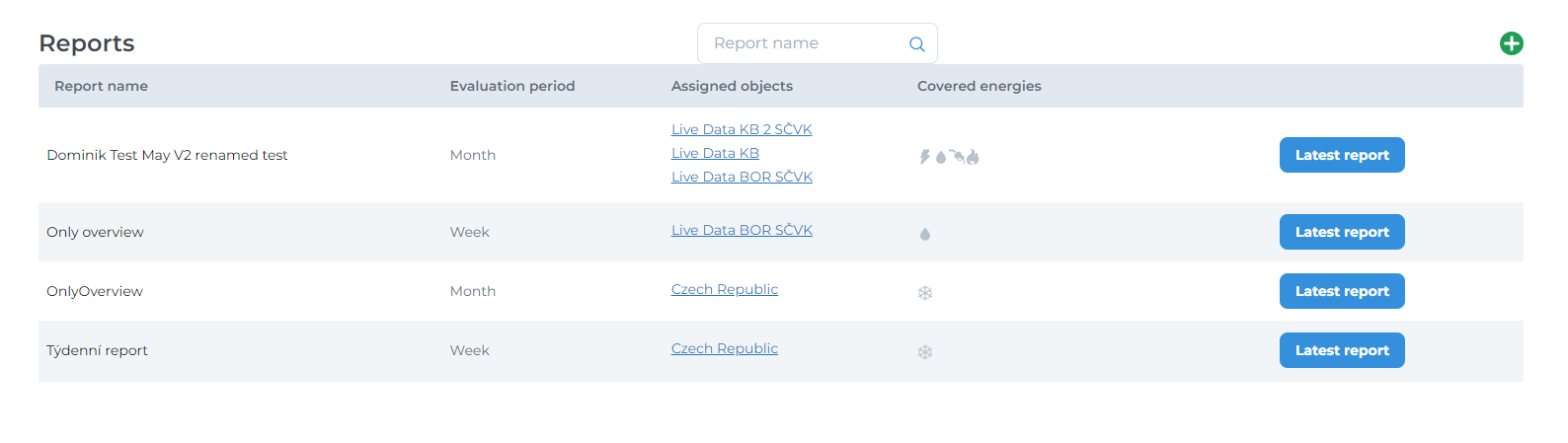Screen dimensions: 1568x443
Task: Click the water drop icon in Only overview row
Action: (925, 234)
